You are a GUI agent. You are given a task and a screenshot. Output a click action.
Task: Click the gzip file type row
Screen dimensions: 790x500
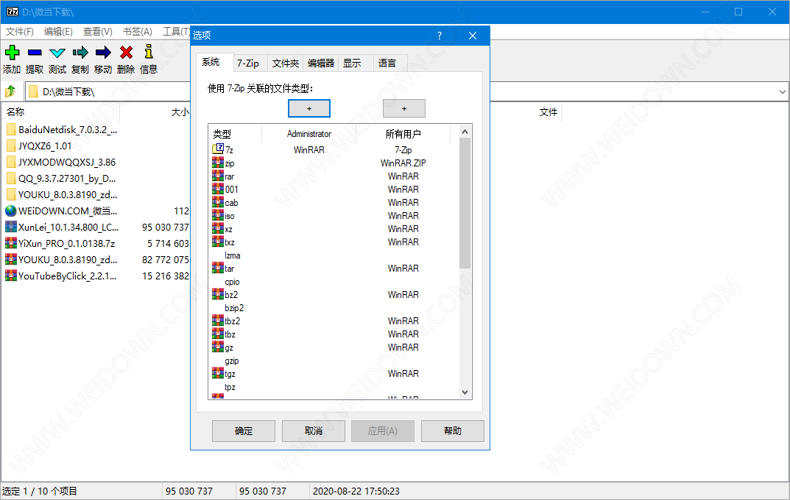click(232, 361)
